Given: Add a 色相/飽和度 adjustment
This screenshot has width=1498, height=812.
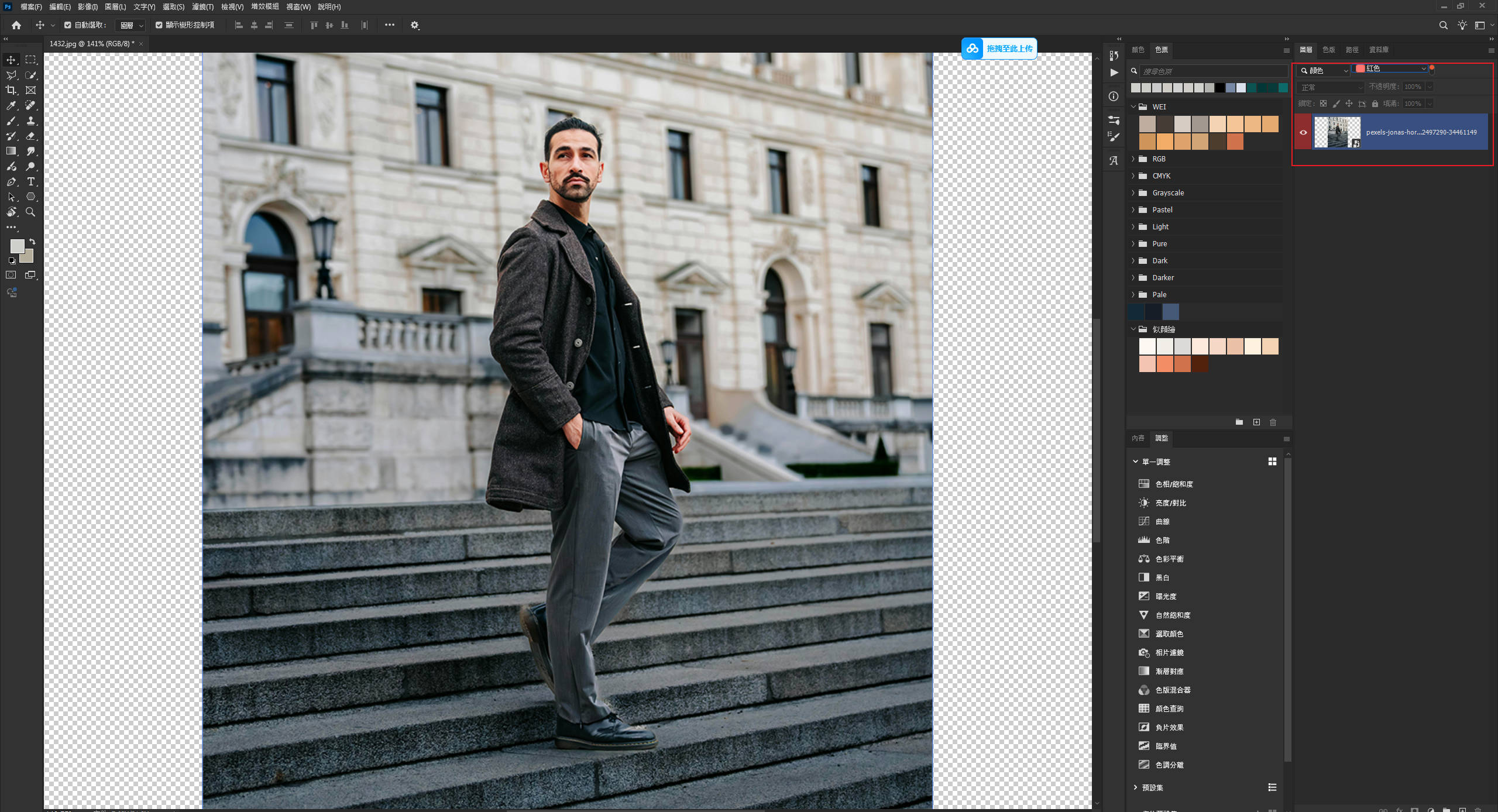Looking at the screenshot, I should (x=1174, y=484).
